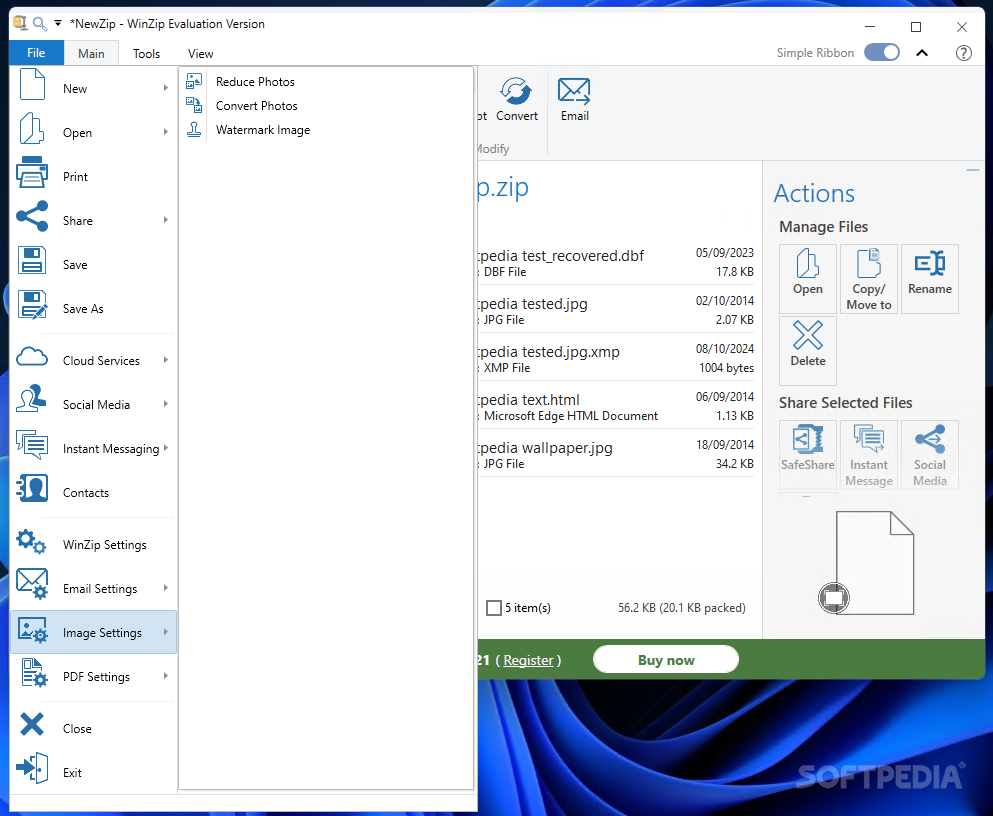This screenshot has height=816, width=993.
Task: Check the 5 item(s) select-all checkbox
Action: (x=494, y=608)
